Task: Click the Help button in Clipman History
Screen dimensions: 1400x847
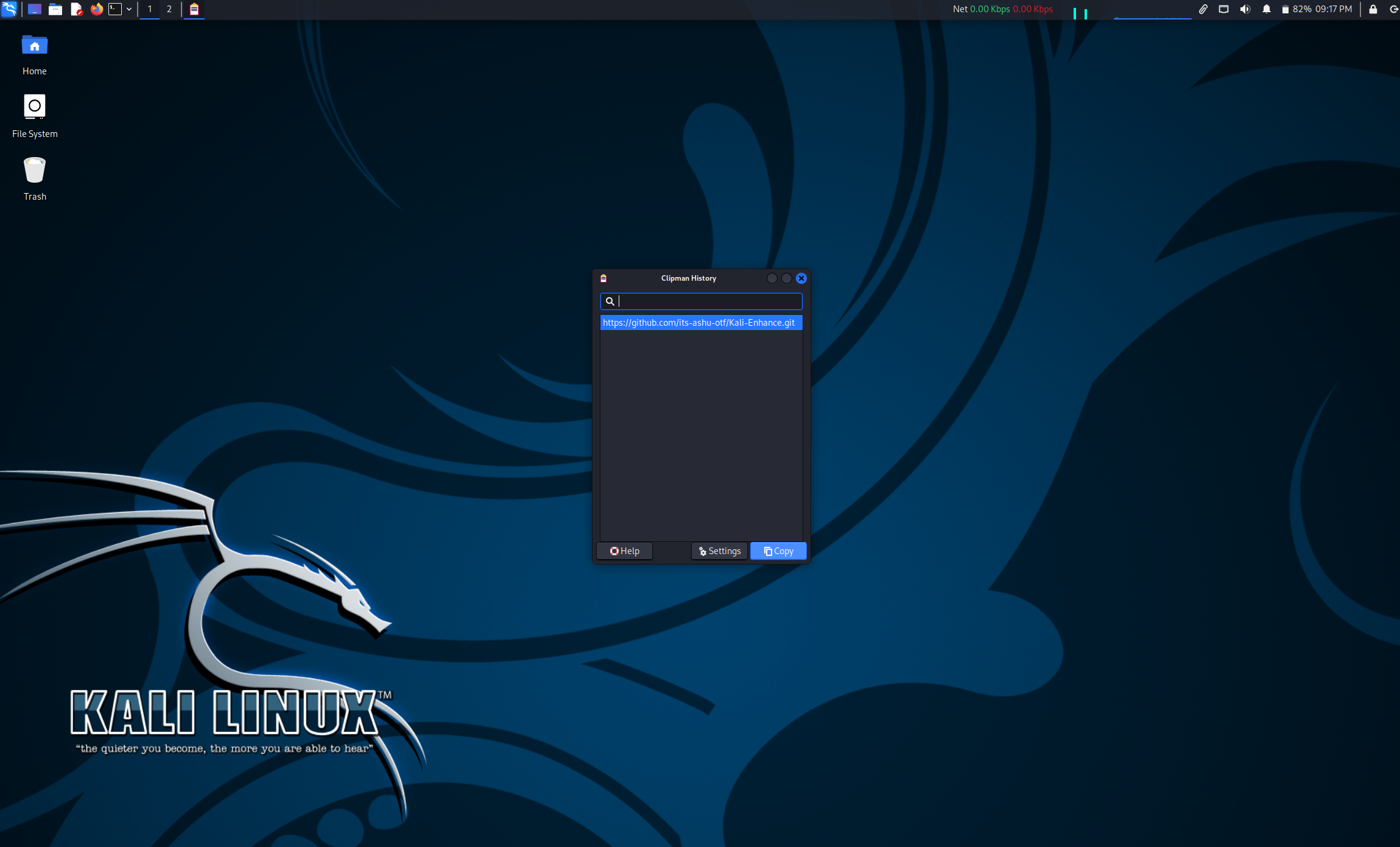Action: (624, 550)
